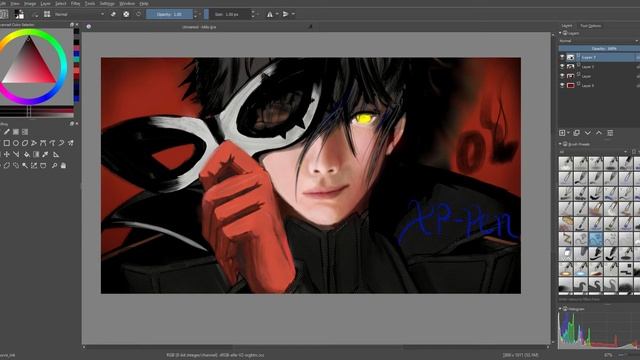Toggle visibility of second layer in list
This screenshot has height=360, width=640.
pyautogui.click(x=562, y=67)
